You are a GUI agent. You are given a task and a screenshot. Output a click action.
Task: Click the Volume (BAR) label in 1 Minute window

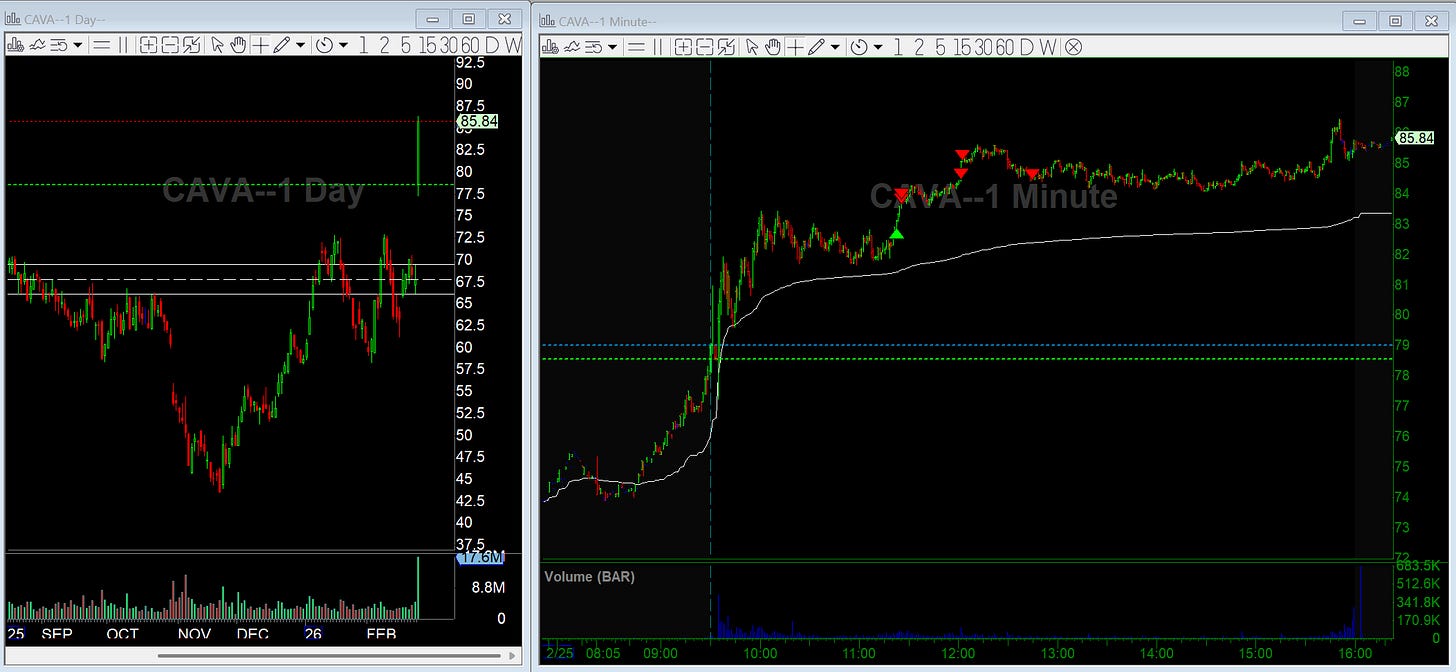[589, 577]
